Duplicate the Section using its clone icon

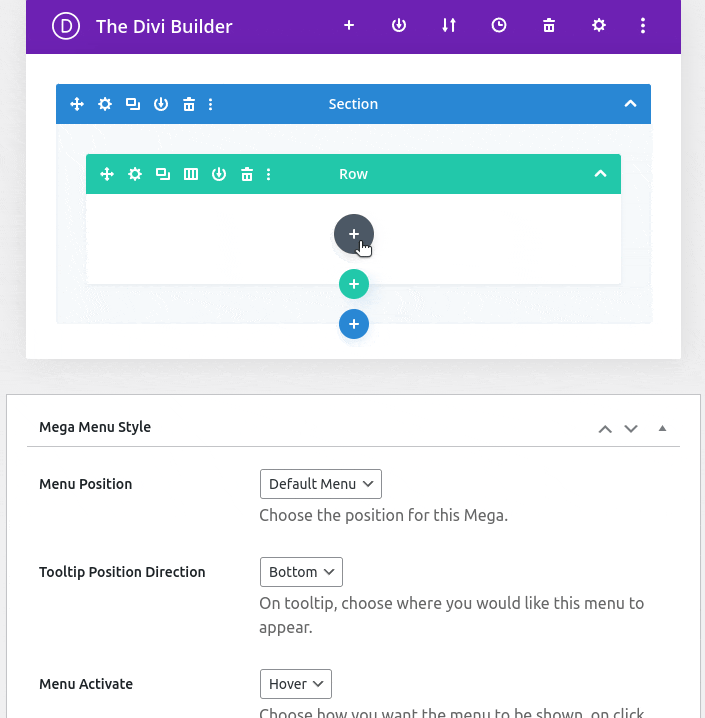tap(133, 104)
